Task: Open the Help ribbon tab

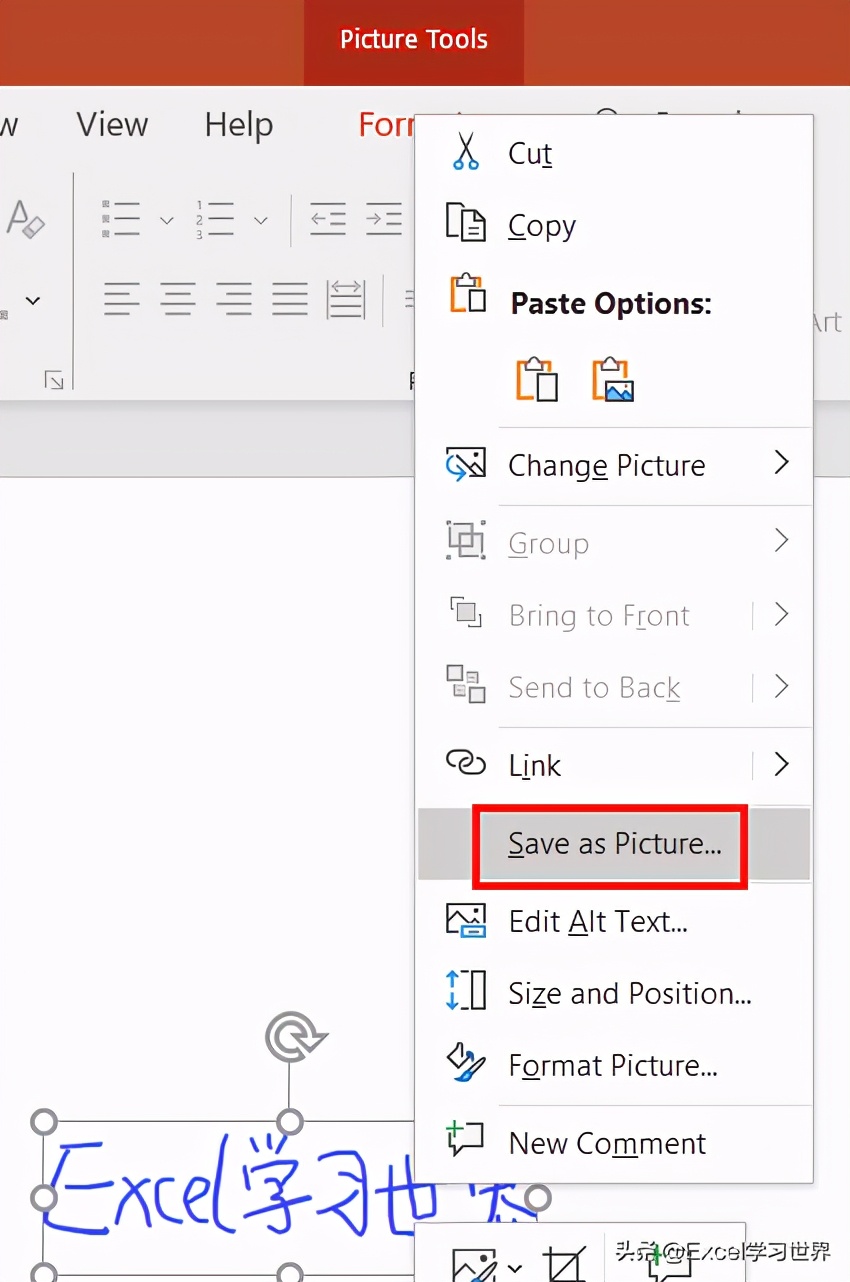Action: (239, 125)
